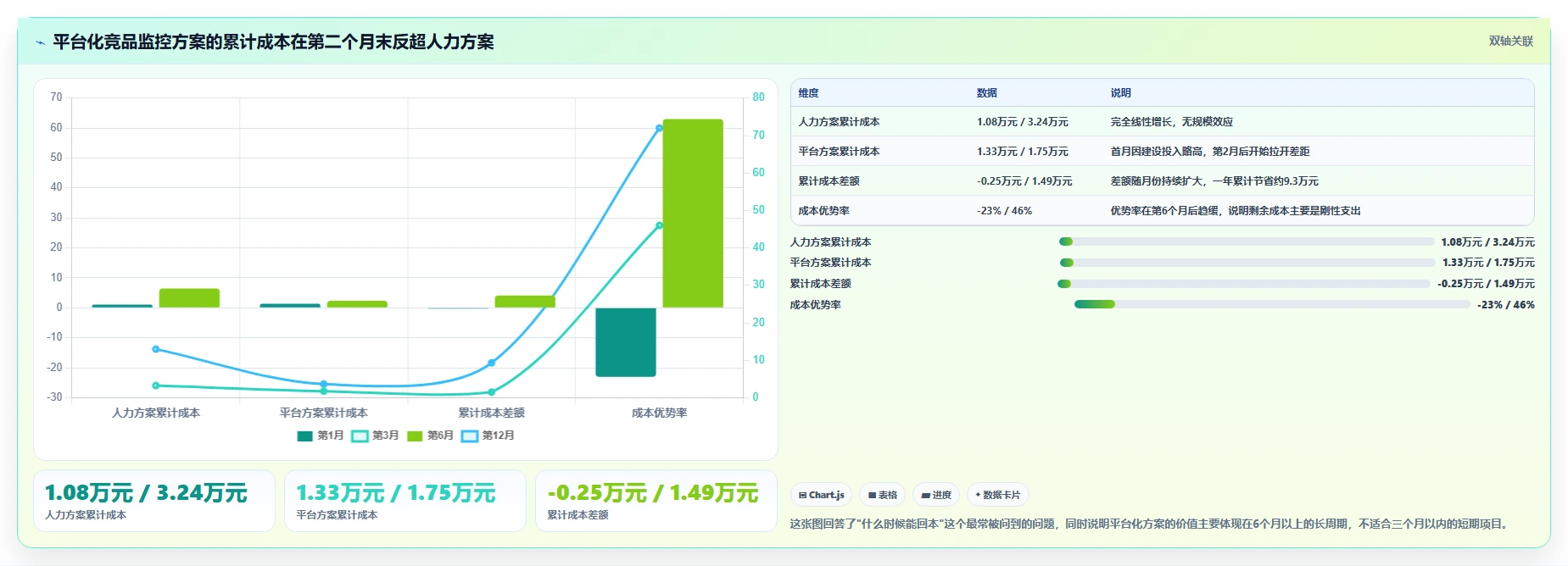Click the blue line point at 成本优势率
Screen dimensions: 1568x566
[660, 128]
